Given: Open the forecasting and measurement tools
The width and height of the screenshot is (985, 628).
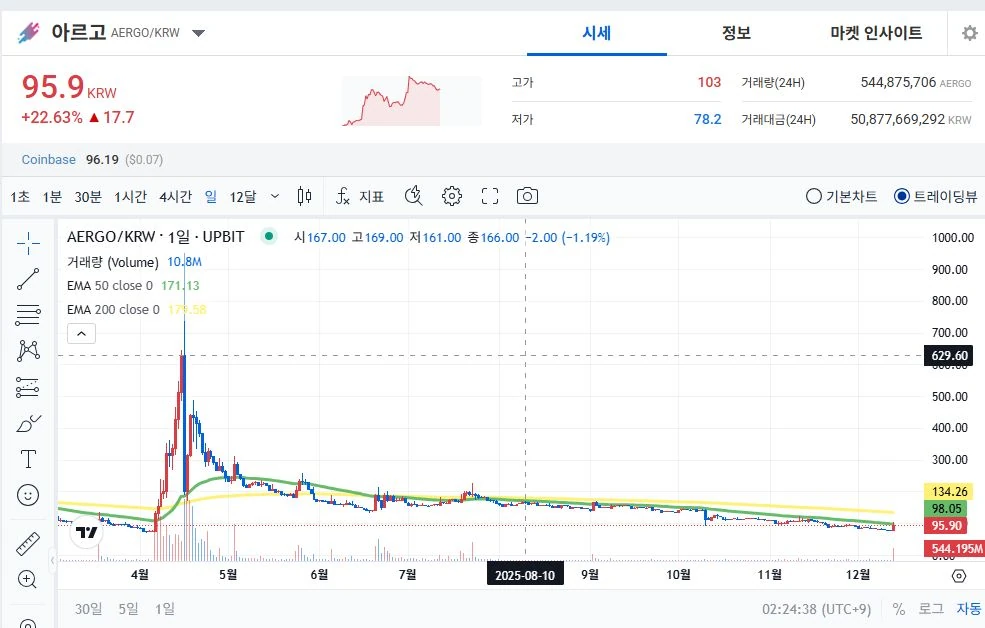Looking at the screenshot, I should click(28, 387).
